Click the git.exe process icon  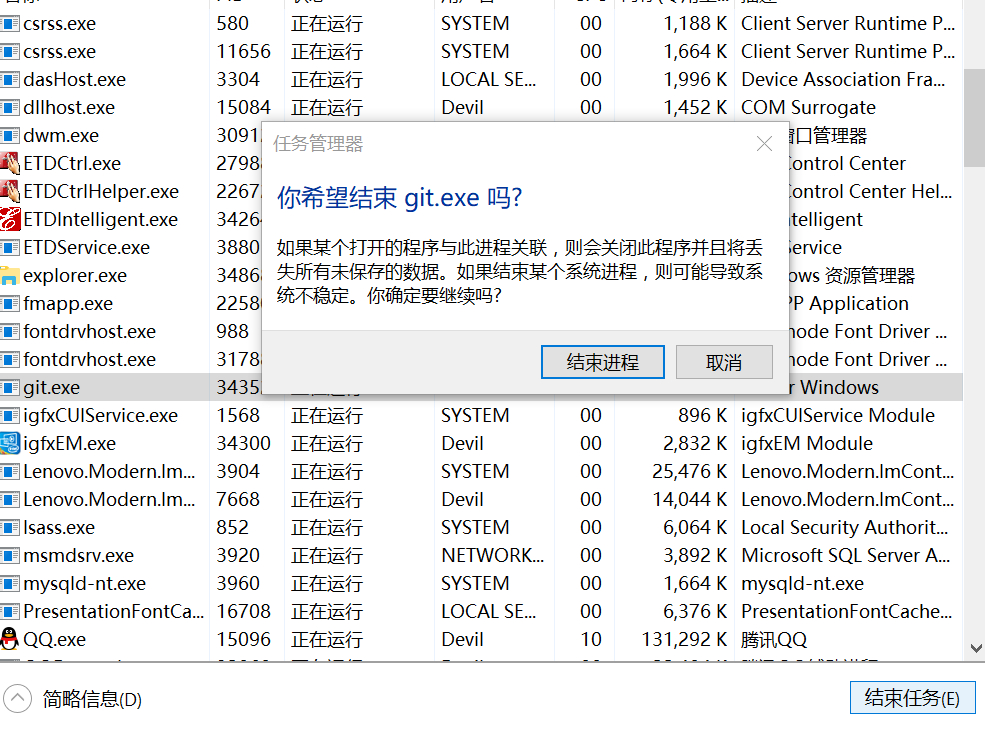point(10,388)
